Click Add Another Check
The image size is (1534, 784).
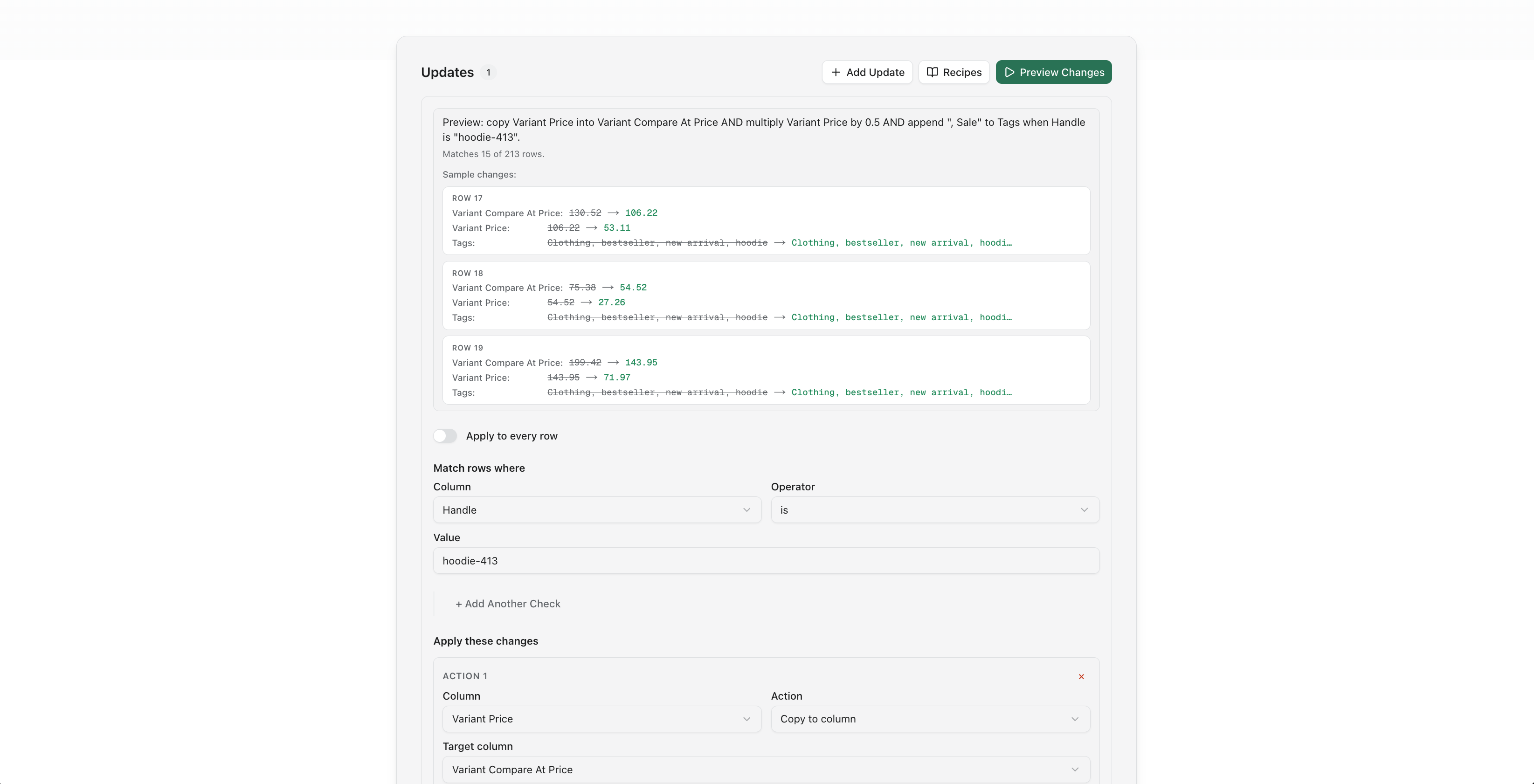coord(508,604)
